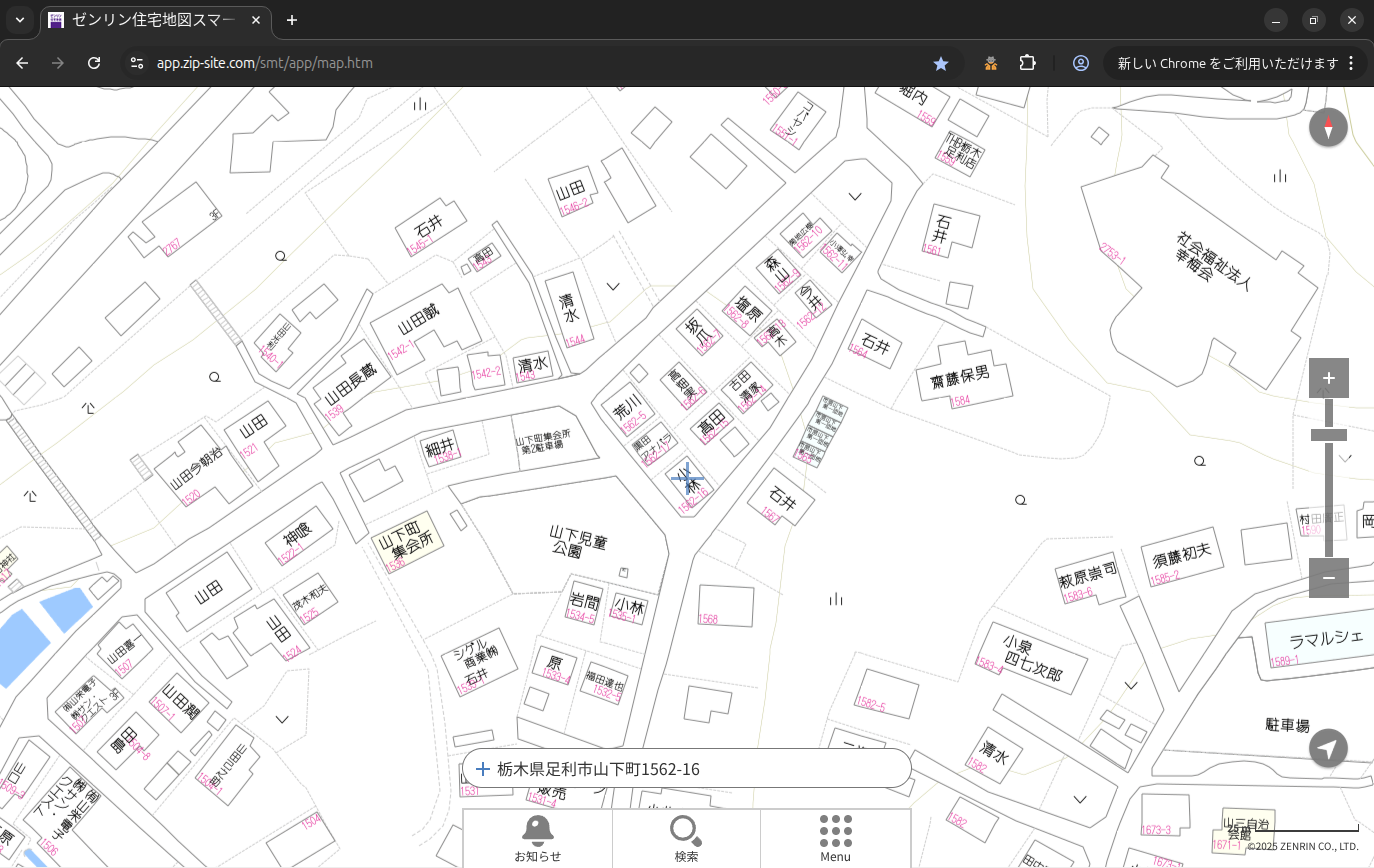This screenshot has height=868, width=1374.
Task: Click the blue crosshair marker on map
Action: point(687,479)
